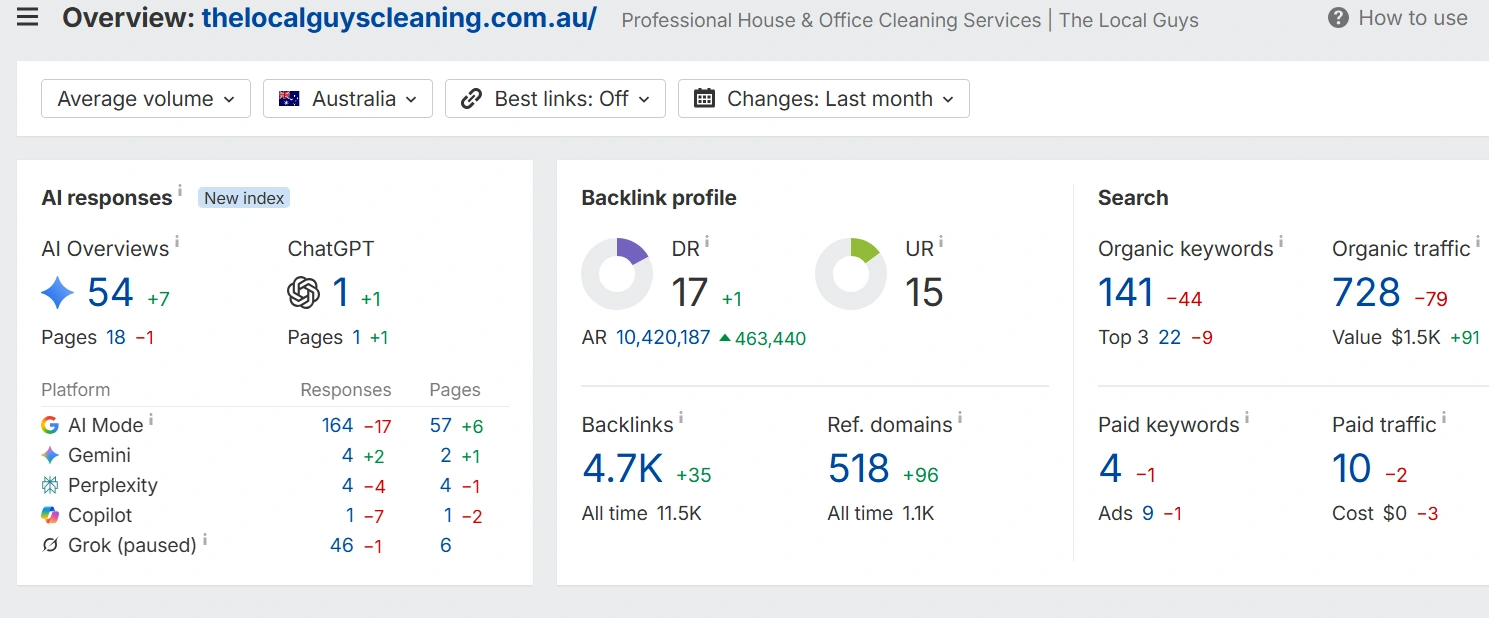The width and height of the screenshot is (1489, 618).
Task: Open AI Mode pages value 57
Action: pyautogui.click(x=441, y=425)
